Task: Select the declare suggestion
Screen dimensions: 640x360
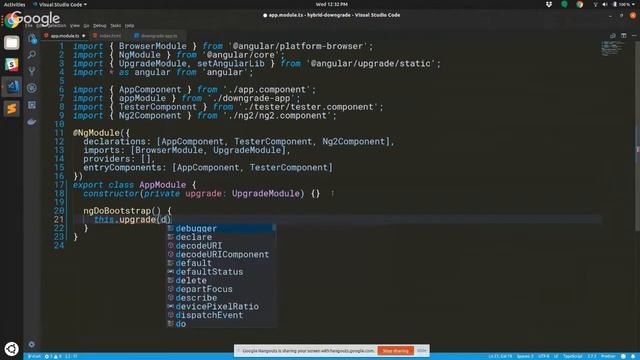Action: coord(222,237)
